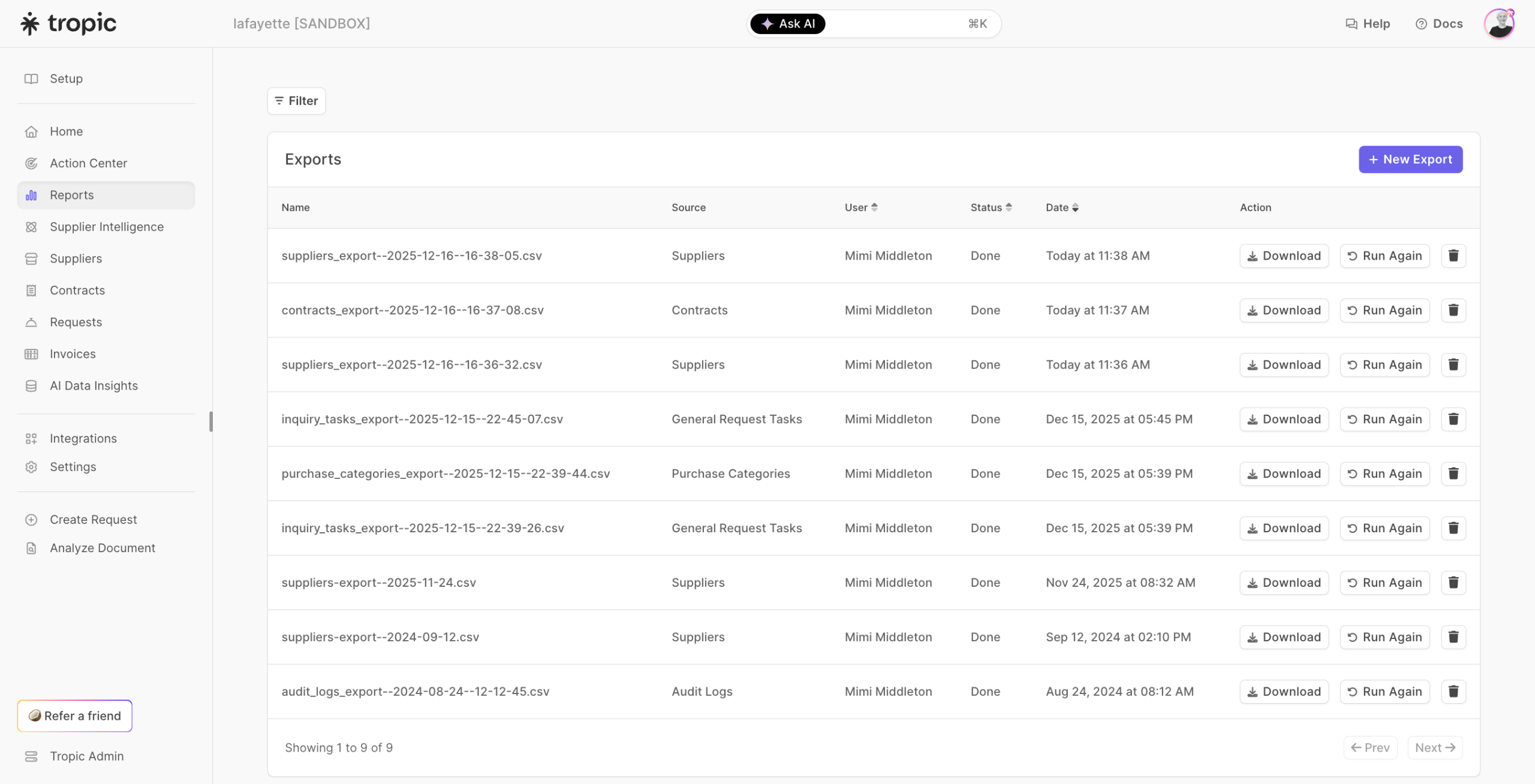Sort exports by User column
The height and width of the screenshot is (784, 1535).
[x=860, y=207]
